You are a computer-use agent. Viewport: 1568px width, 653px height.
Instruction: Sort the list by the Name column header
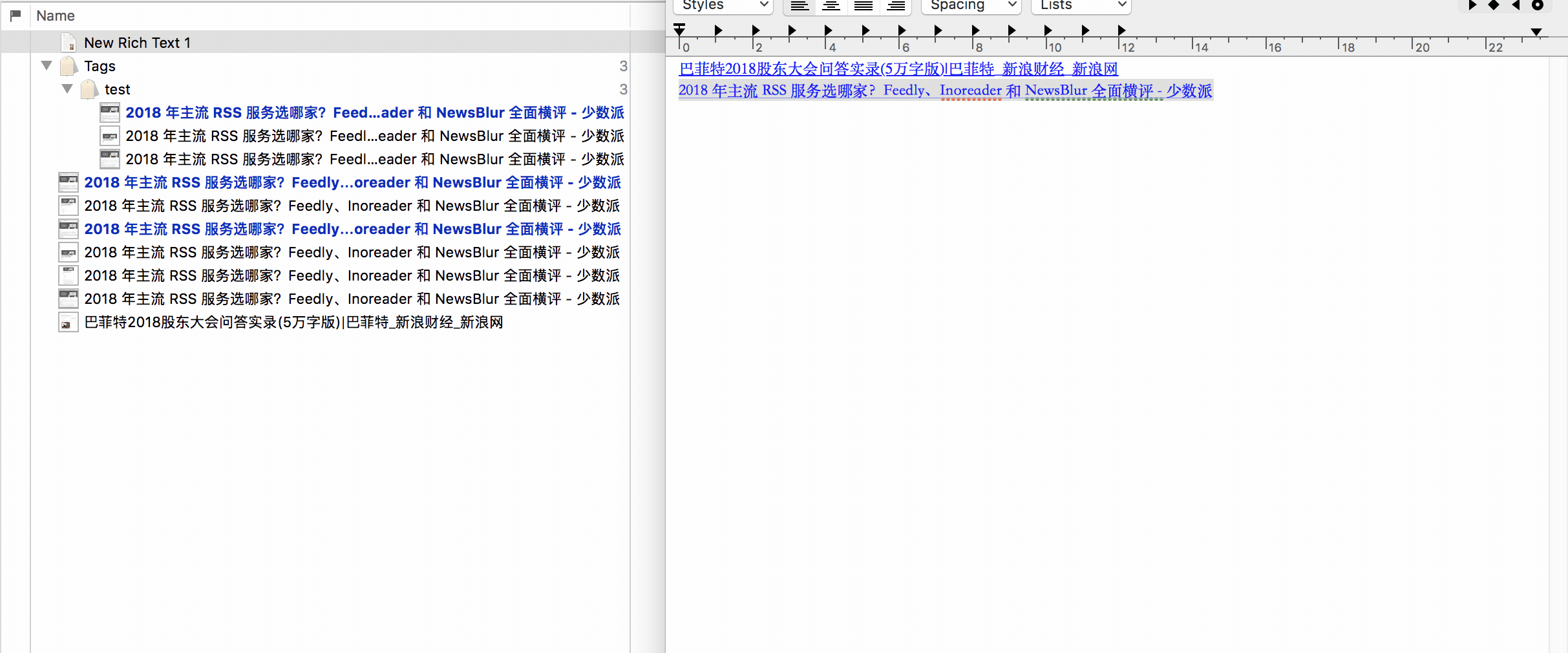point(56,16)
